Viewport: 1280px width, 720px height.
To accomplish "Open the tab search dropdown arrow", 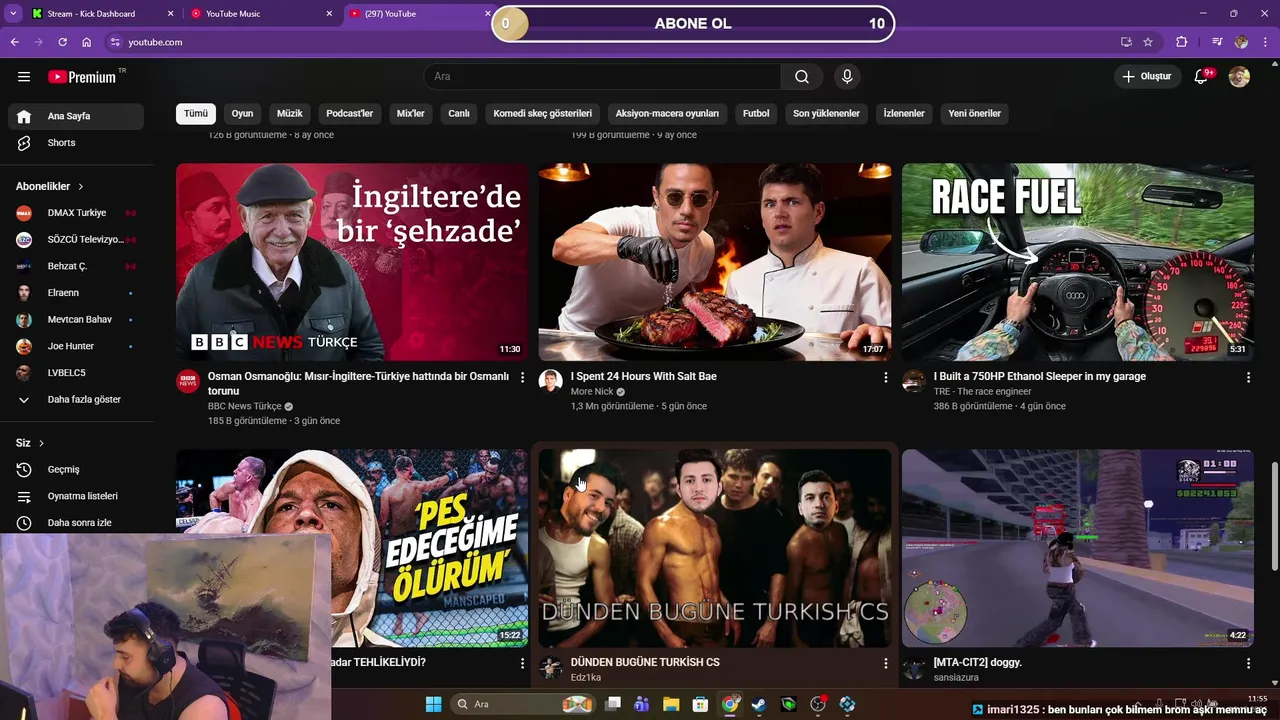I will click(x=13, y=14).
